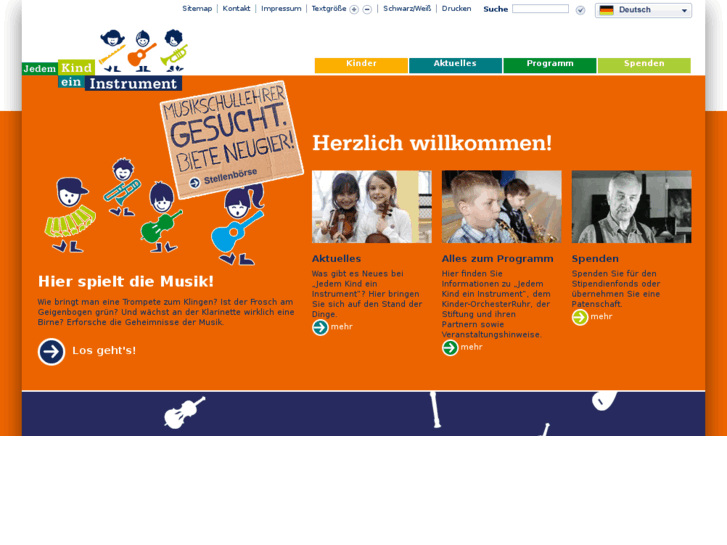Image resolution: width=727 pixels, height=545 pixels.
Task: Increase text size with plus icon
Action: 354,10
